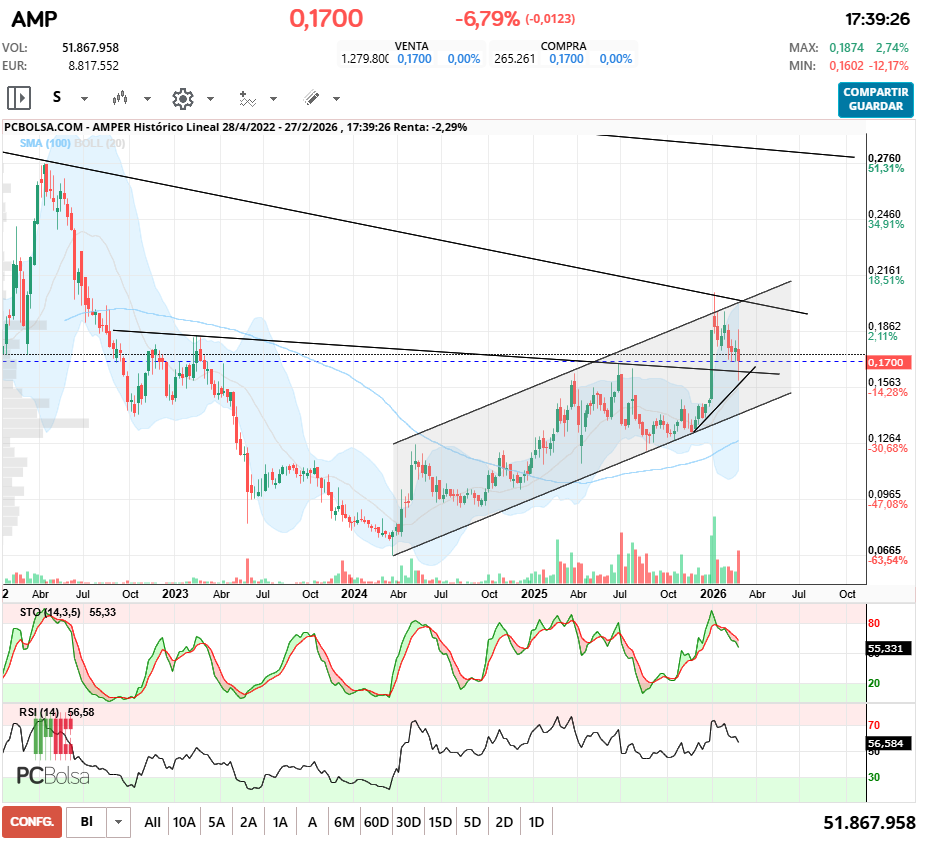929x843 pixels.
Task: Select the 15D time range
Action: [x=440, y=822]
